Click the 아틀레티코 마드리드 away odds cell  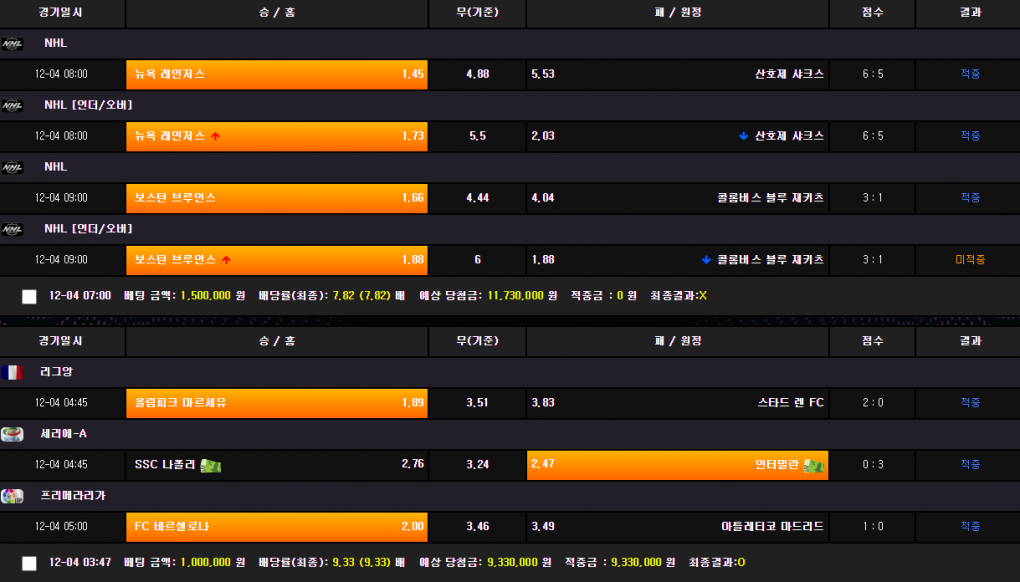tap(677, 527)
